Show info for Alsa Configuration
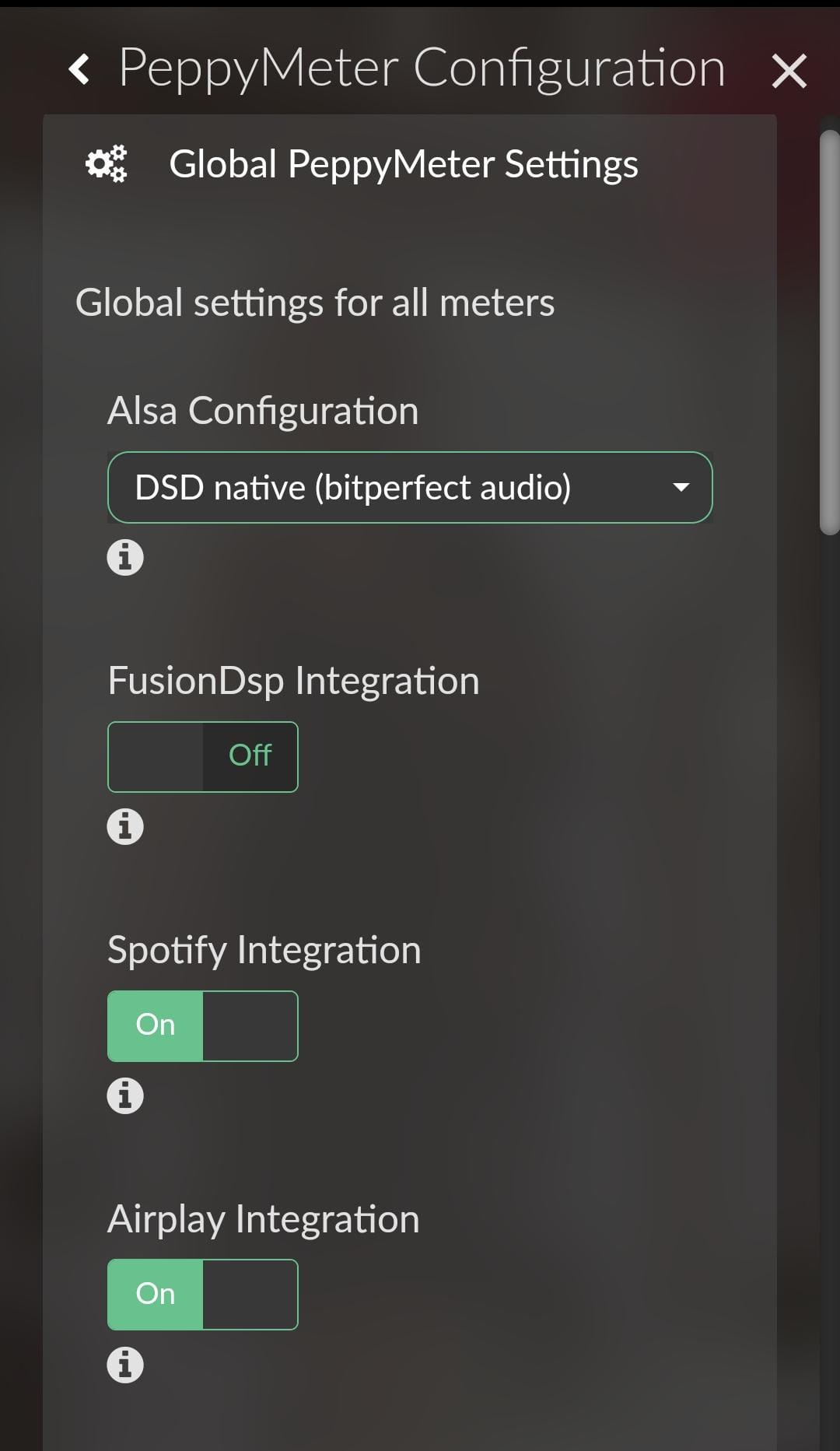 pyautogui.click(x=125, y=557)
